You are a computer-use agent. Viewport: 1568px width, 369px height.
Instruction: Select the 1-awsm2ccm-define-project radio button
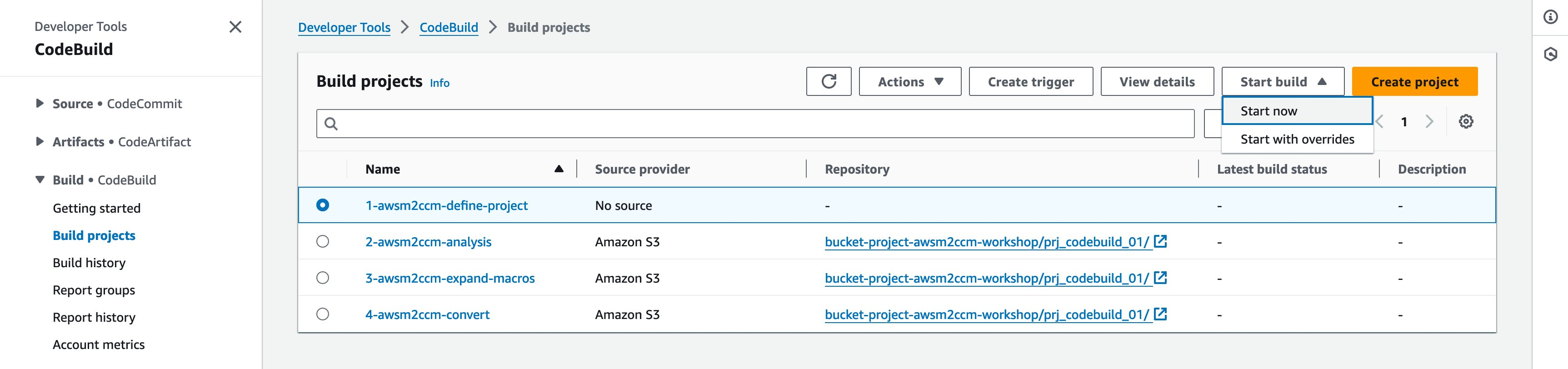coord(323,205)
